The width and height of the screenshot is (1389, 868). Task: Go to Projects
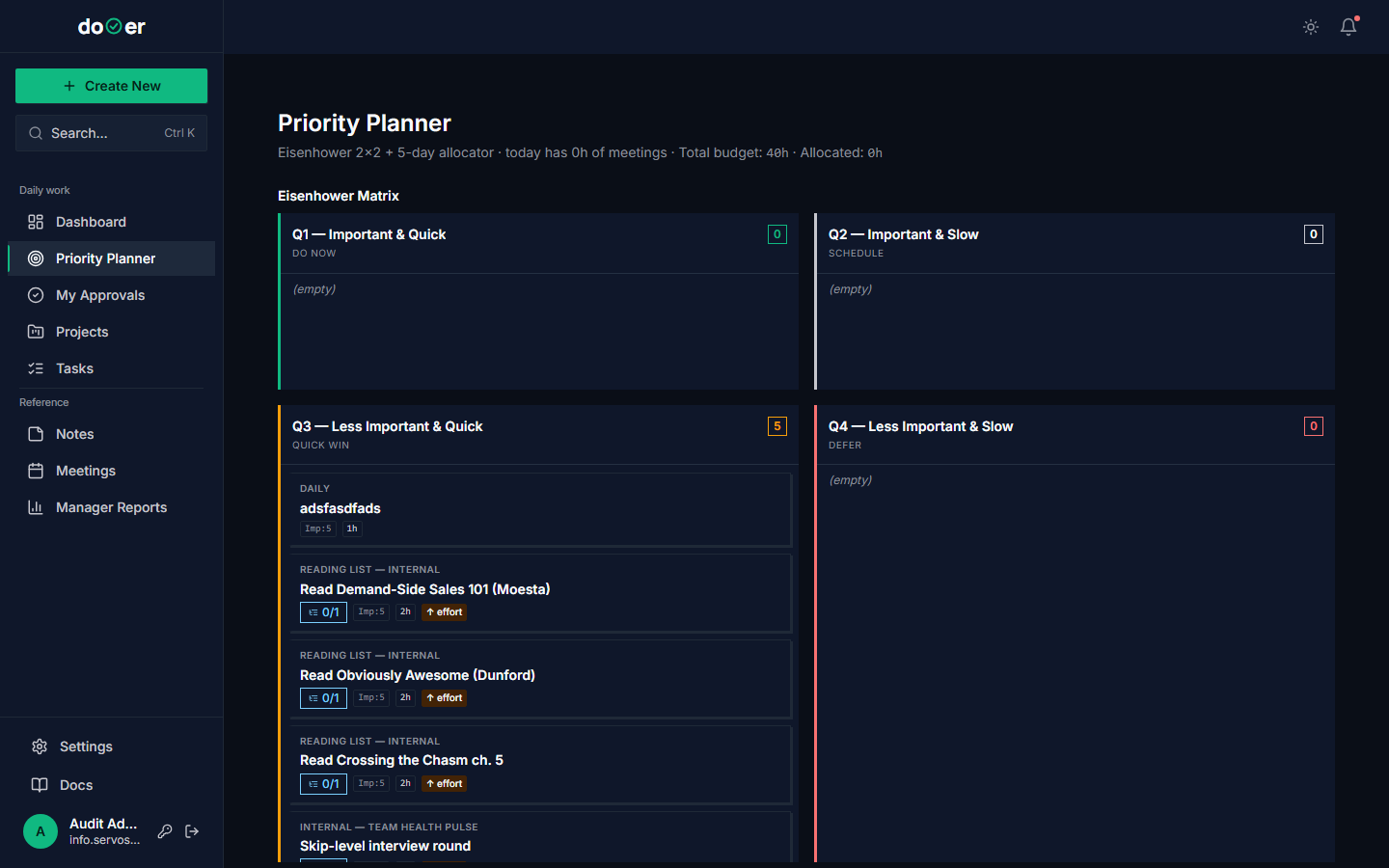tap(111, 332)
